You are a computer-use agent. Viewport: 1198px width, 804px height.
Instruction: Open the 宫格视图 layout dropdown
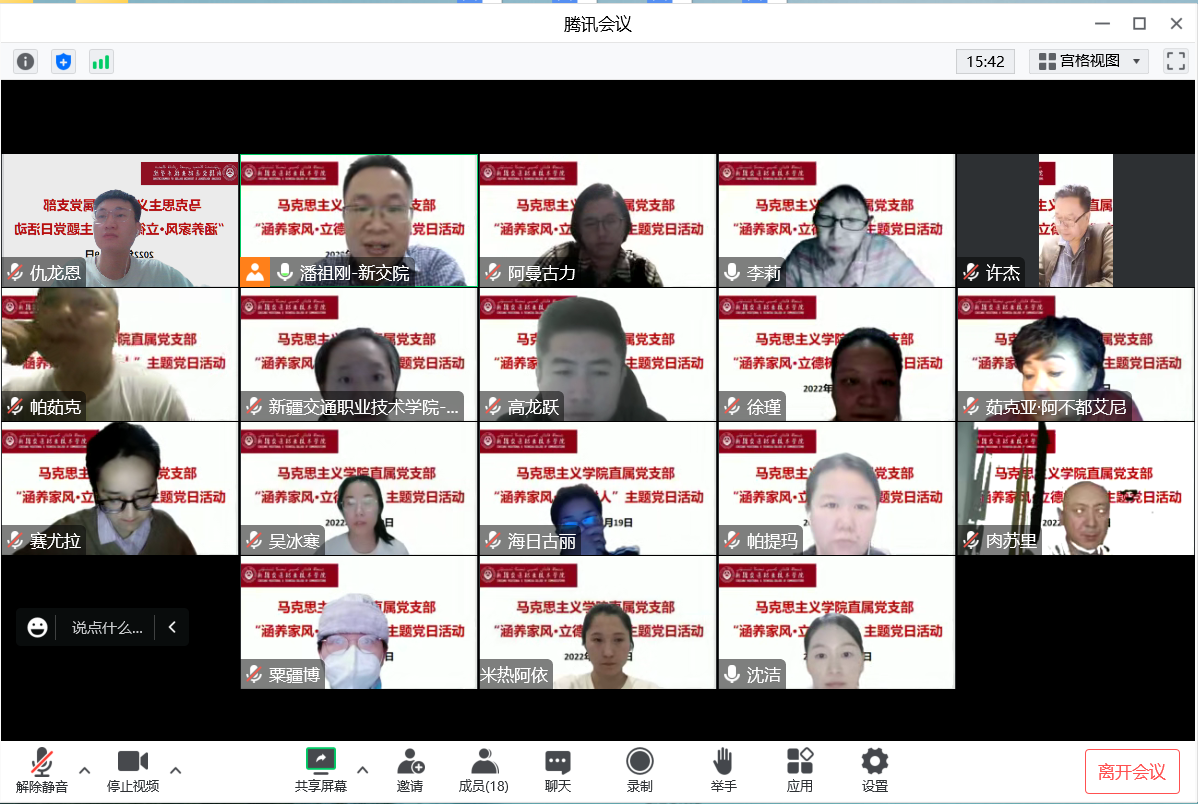(1089, 62)
